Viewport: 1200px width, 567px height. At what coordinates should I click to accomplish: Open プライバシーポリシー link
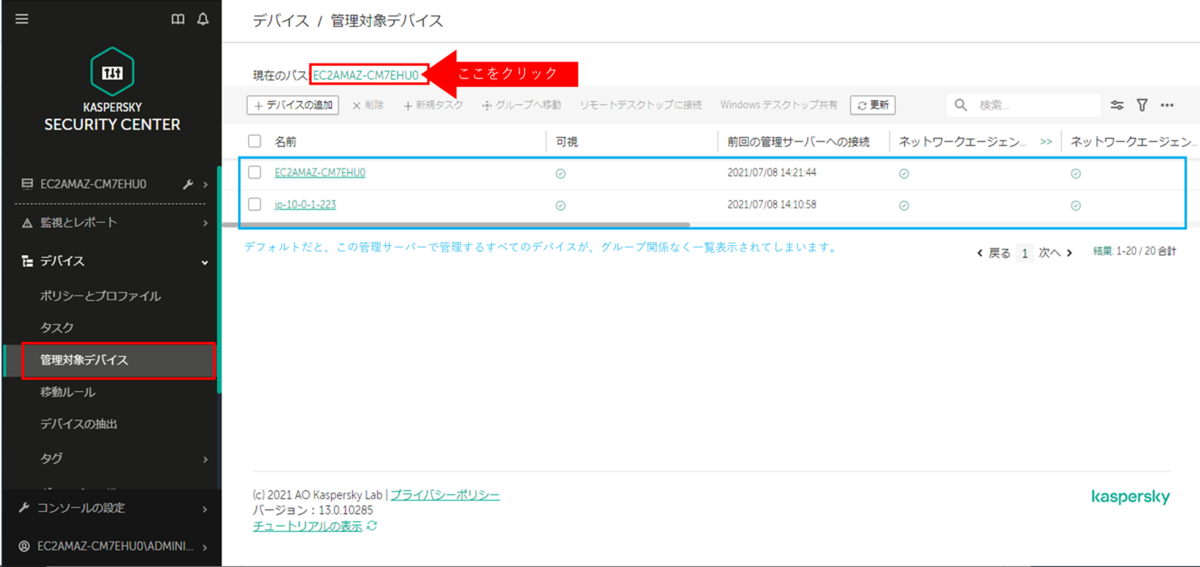[445, 495]
